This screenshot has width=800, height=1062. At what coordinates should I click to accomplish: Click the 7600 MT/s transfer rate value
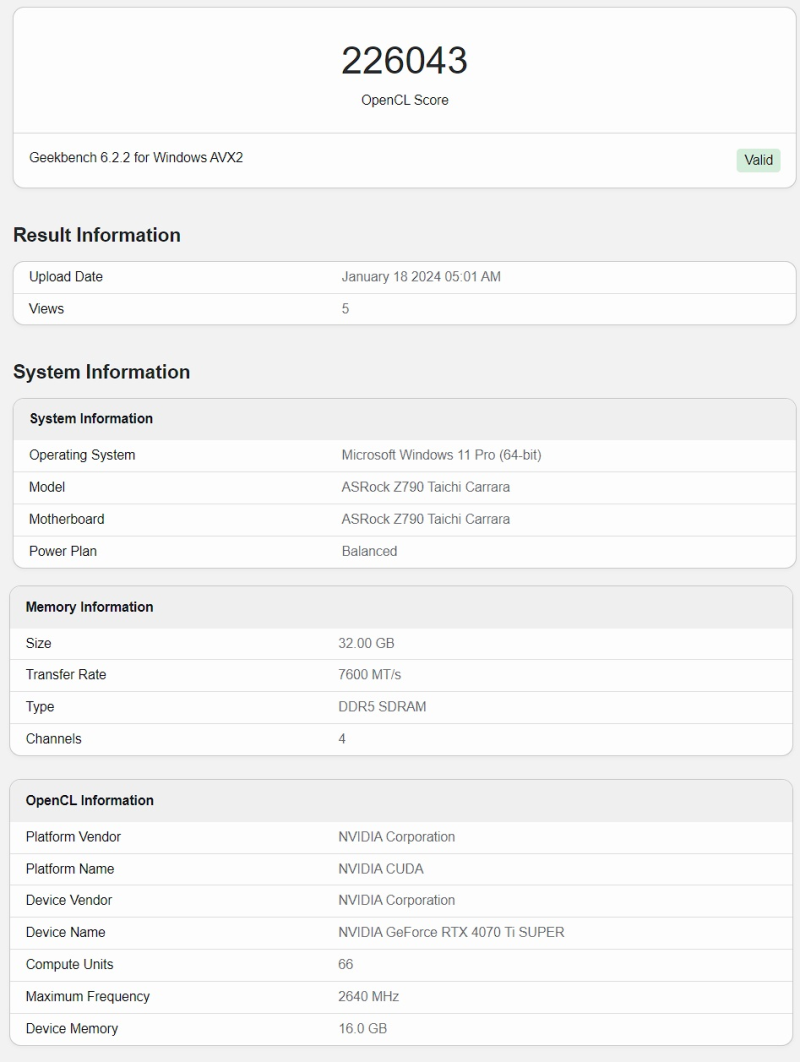[x=369, y=675]
